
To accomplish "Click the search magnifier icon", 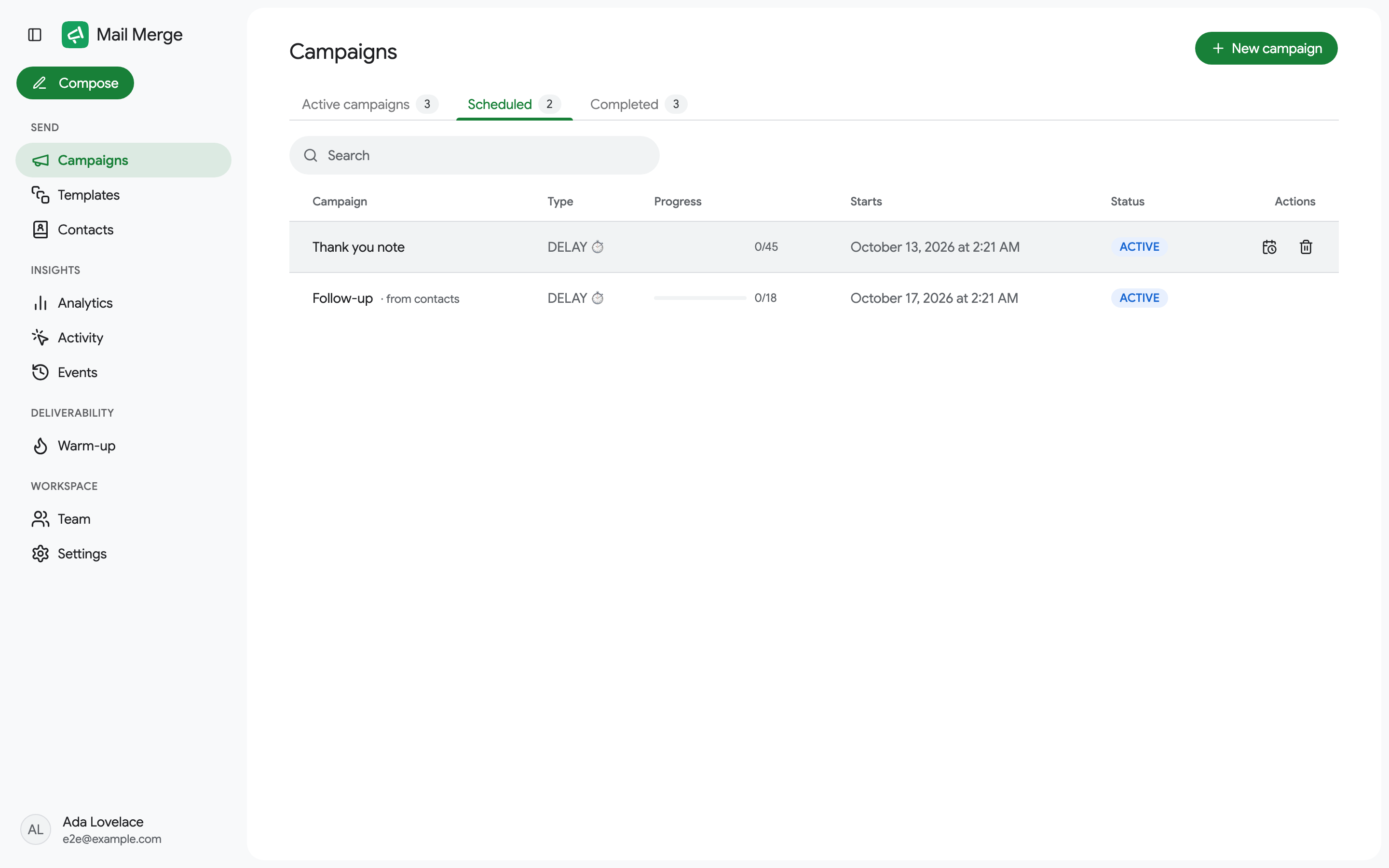I will 311,155.
